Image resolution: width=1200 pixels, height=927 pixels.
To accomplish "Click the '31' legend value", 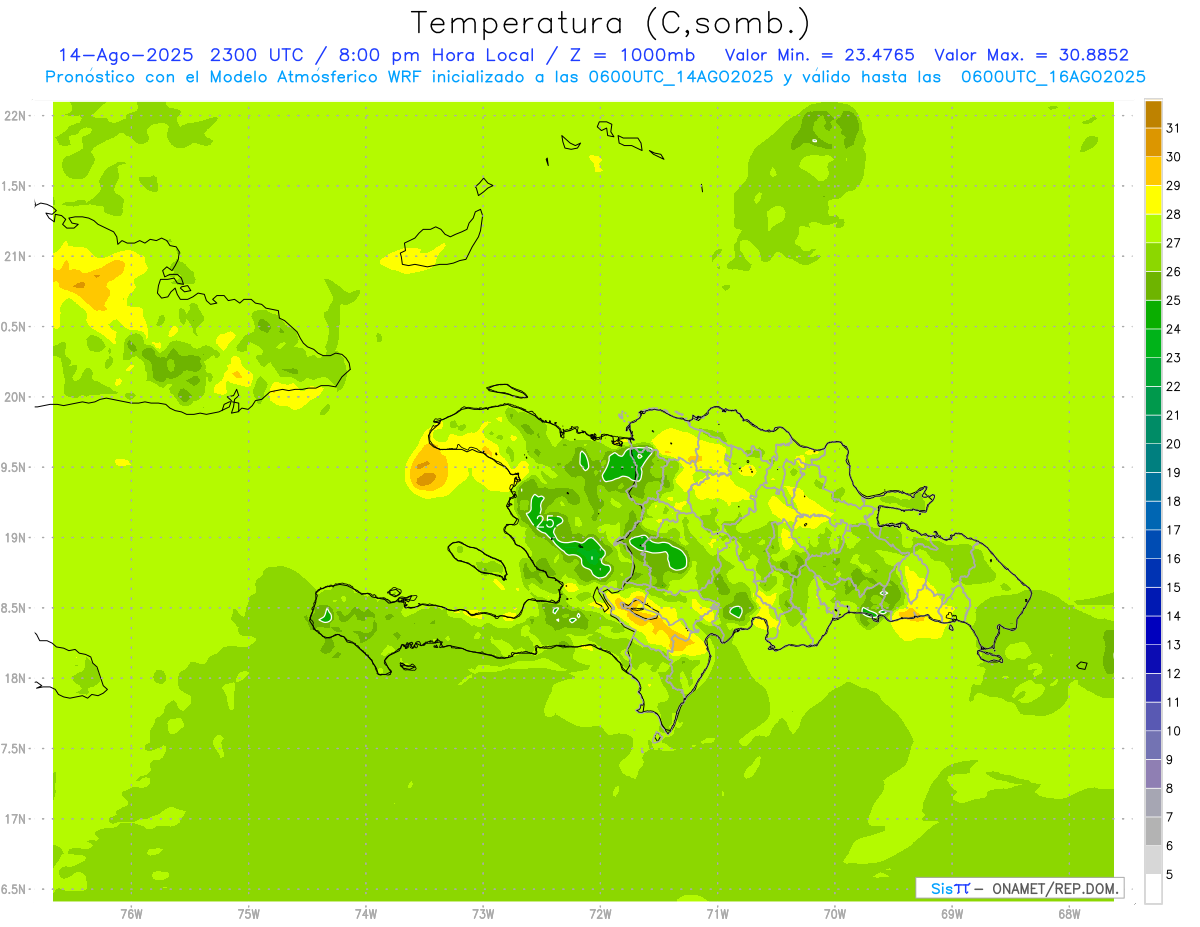I will click(1174, 128).
